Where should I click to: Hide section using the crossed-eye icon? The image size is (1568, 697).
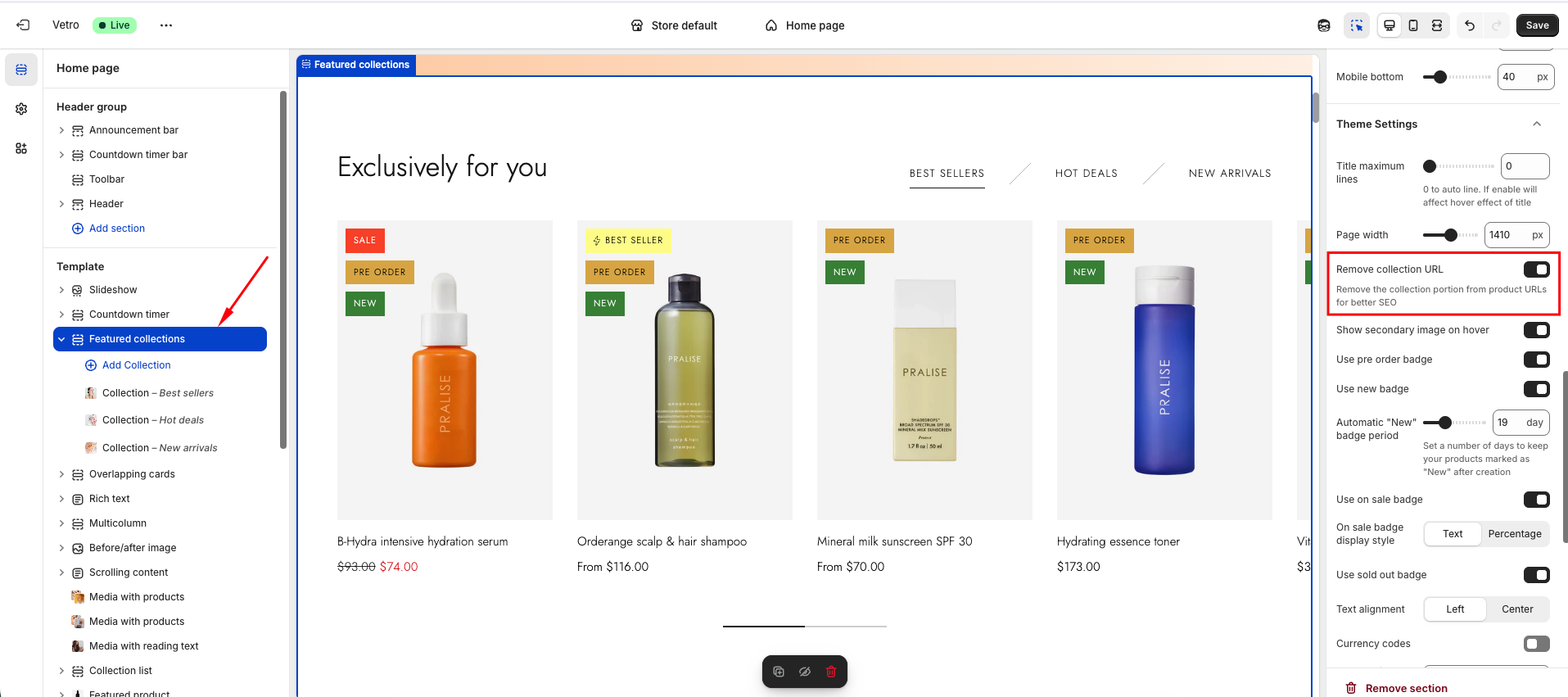[x=805, y=672]
